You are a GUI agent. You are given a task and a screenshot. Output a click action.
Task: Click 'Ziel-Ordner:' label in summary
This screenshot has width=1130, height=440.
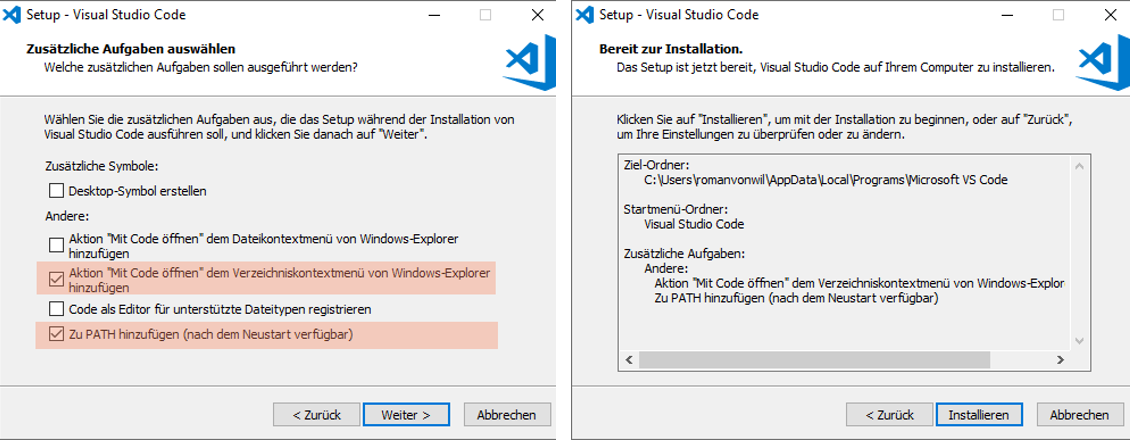click(656, 166)
